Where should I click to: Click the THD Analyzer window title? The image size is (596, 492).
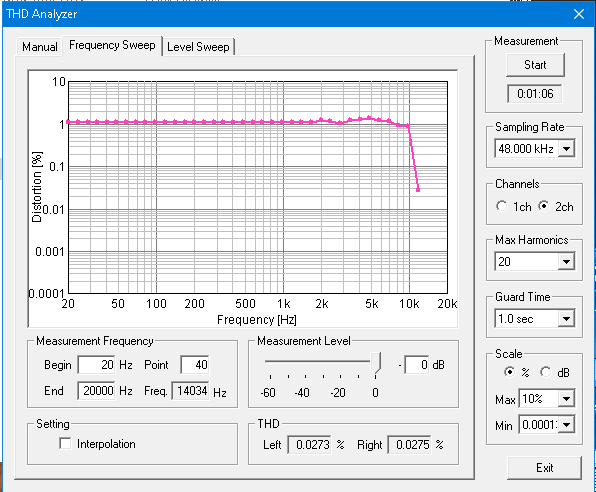pos(42,14)
